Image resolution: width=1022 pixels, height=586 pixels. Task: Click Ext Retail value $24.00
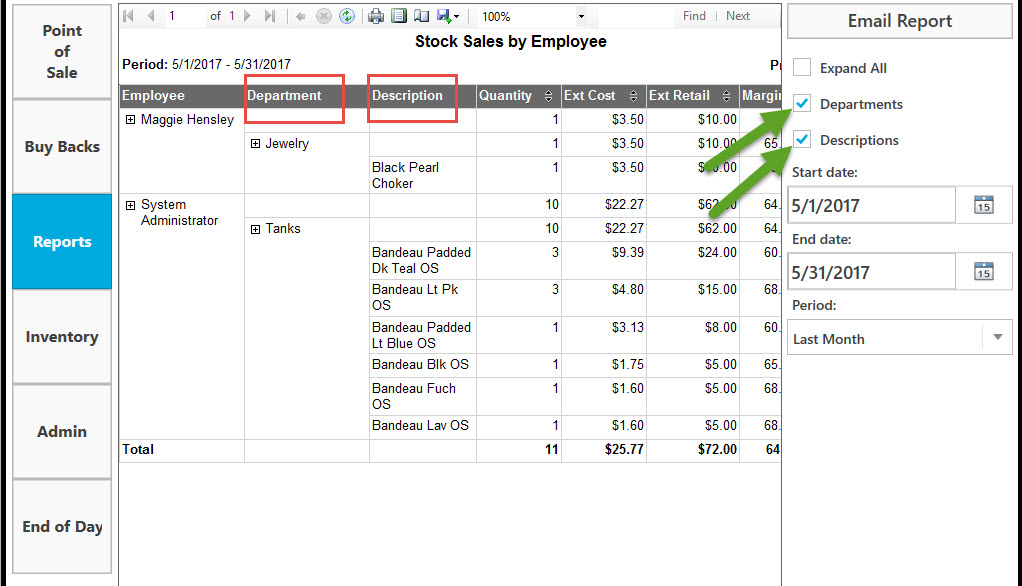tap(717, 252)
